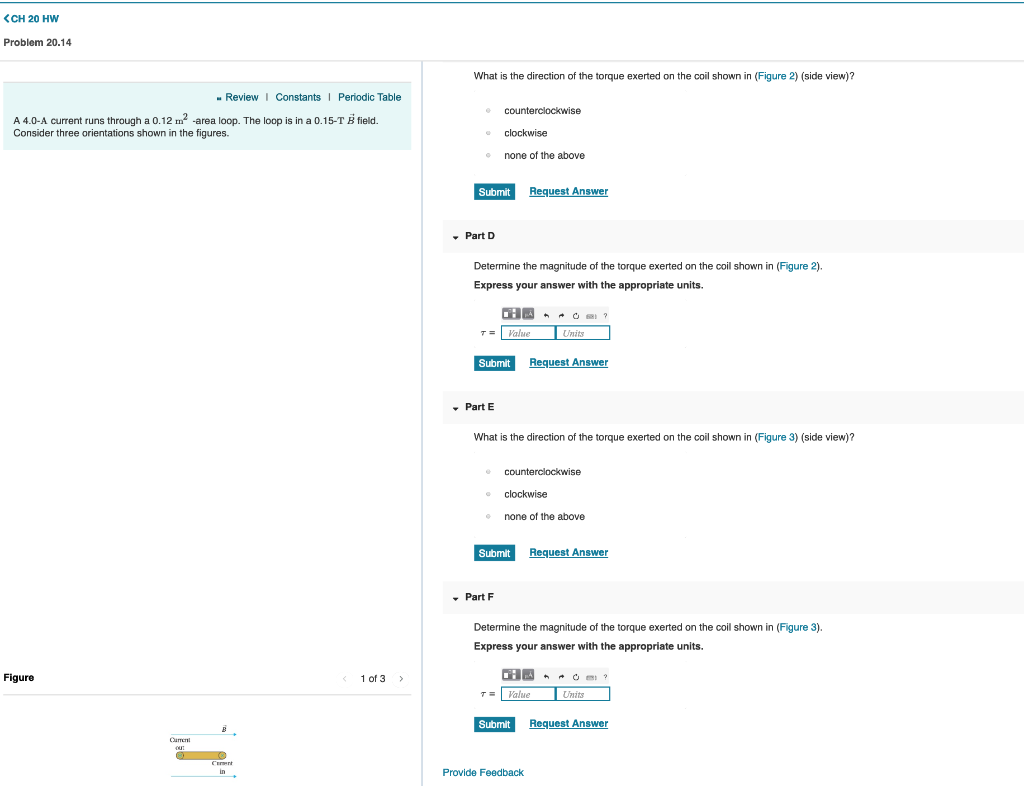The image size is (1024, 786).
Task: Show keyboard shortcuts for Part F
Action: tap(591, 677)
